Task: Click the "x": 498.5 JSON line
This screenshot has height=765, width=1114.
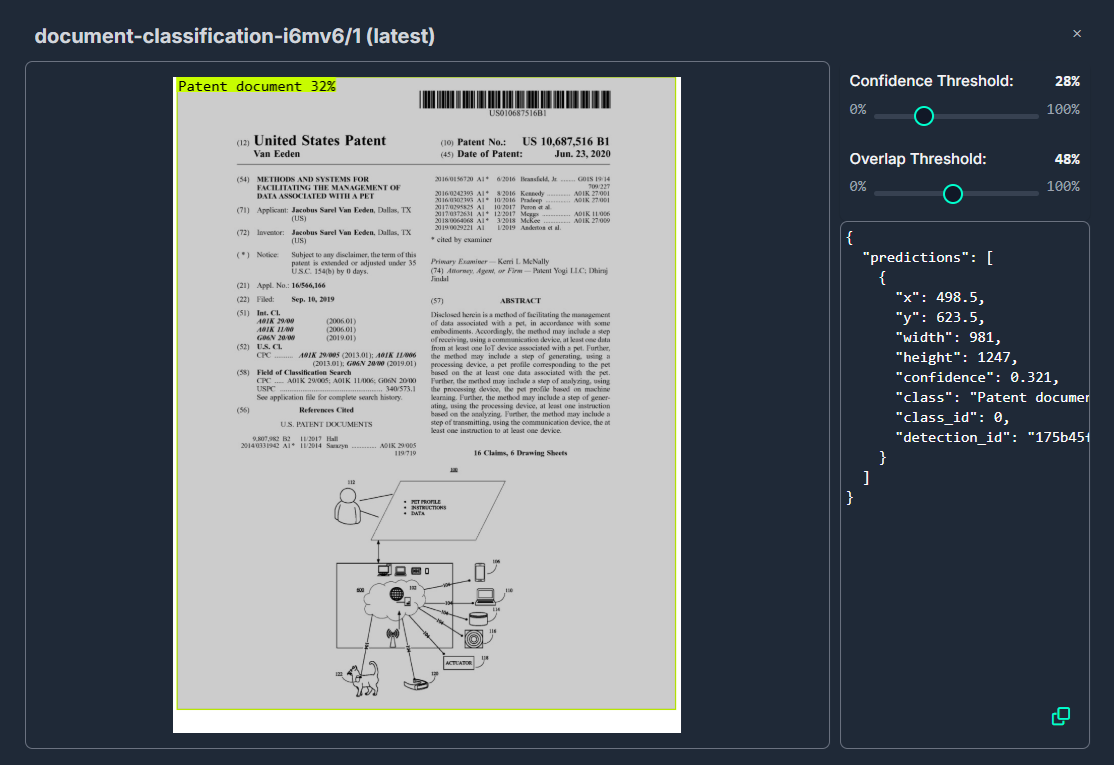Action: (939, 297)
